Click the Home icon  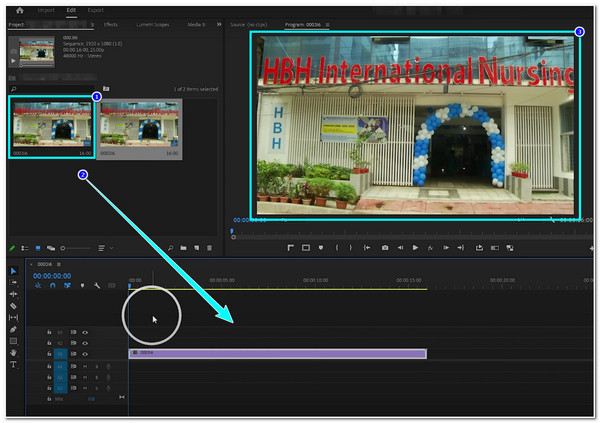(20, 10)
